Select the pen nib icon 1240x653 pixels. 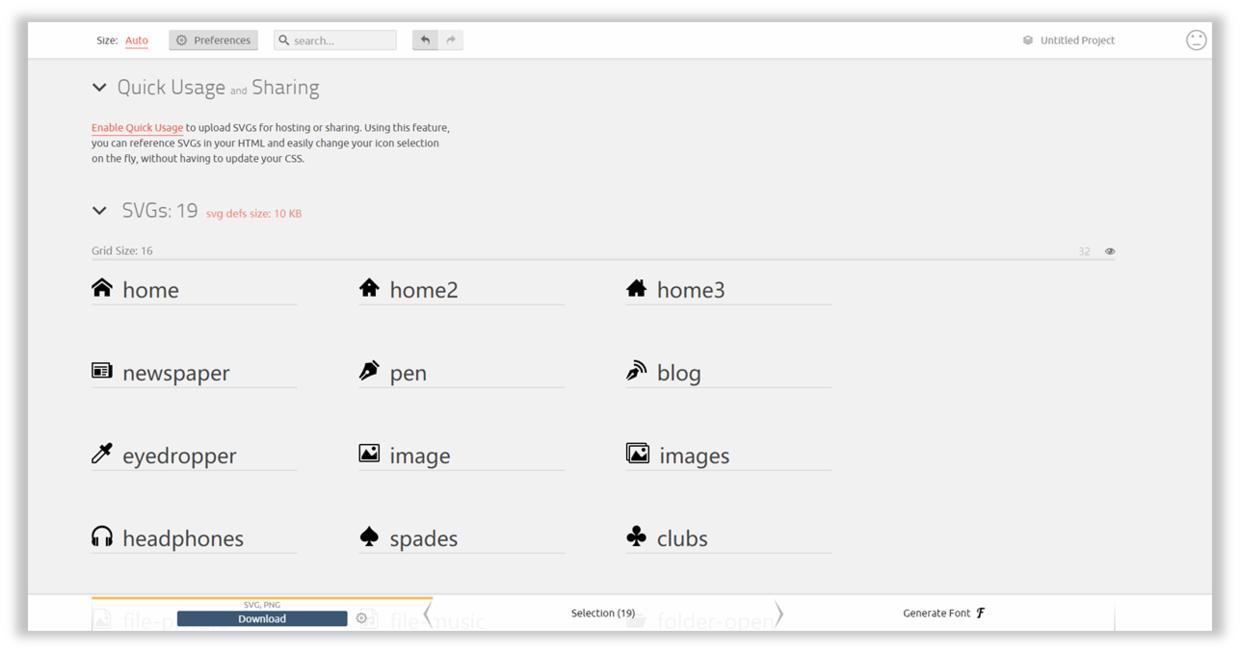click(369, 371)
